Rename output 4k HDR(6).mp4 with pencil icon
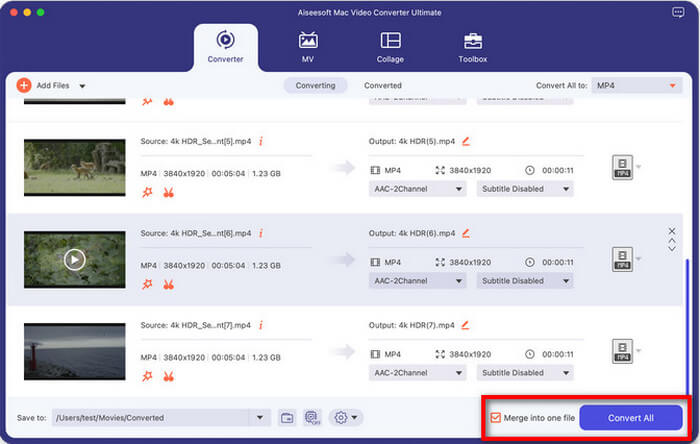The height and width of the screenshot is (444, 700). pyautogui.click(x=466, y=233)
